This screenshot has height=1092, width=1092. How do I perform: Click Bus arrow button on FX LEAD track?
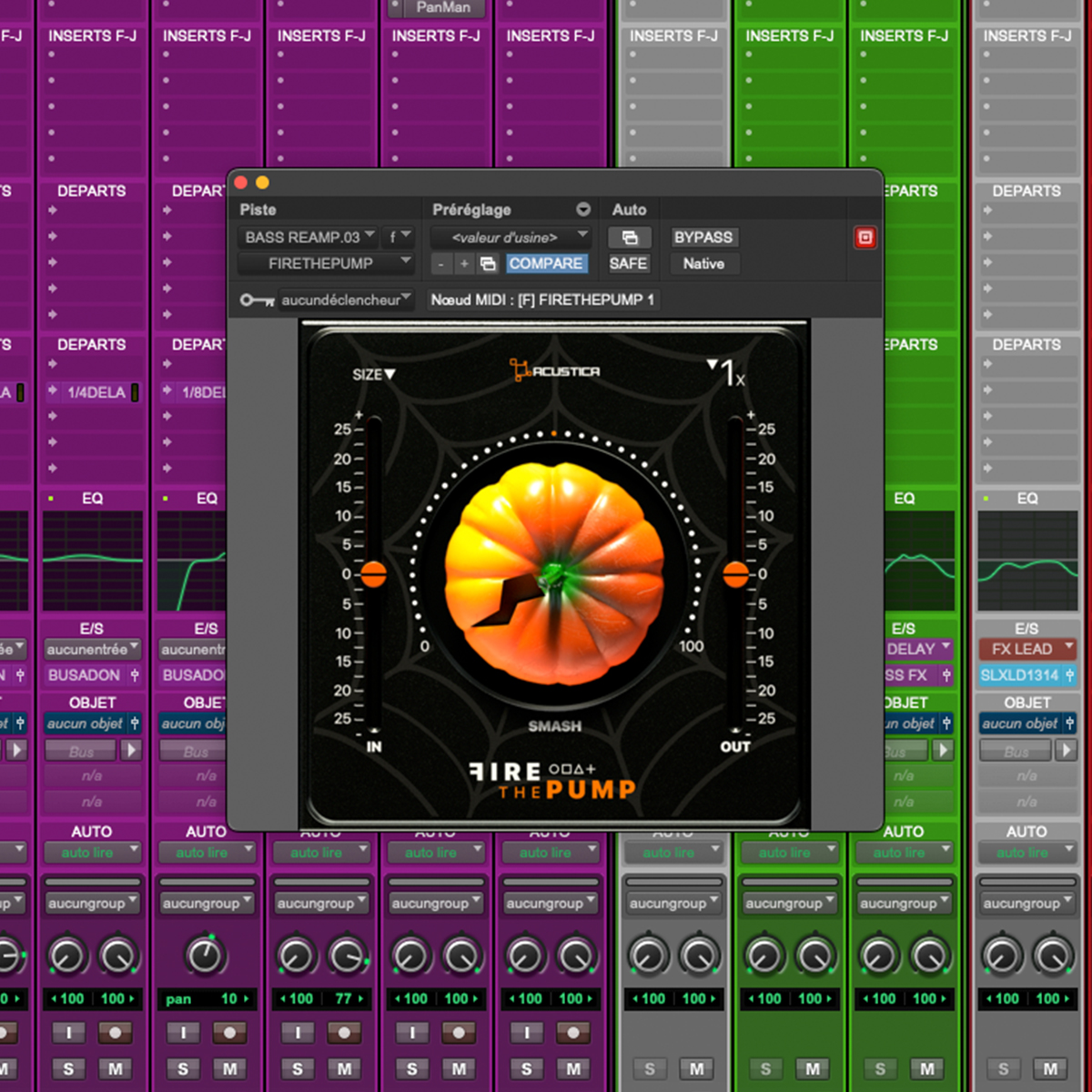[1065, 751]
